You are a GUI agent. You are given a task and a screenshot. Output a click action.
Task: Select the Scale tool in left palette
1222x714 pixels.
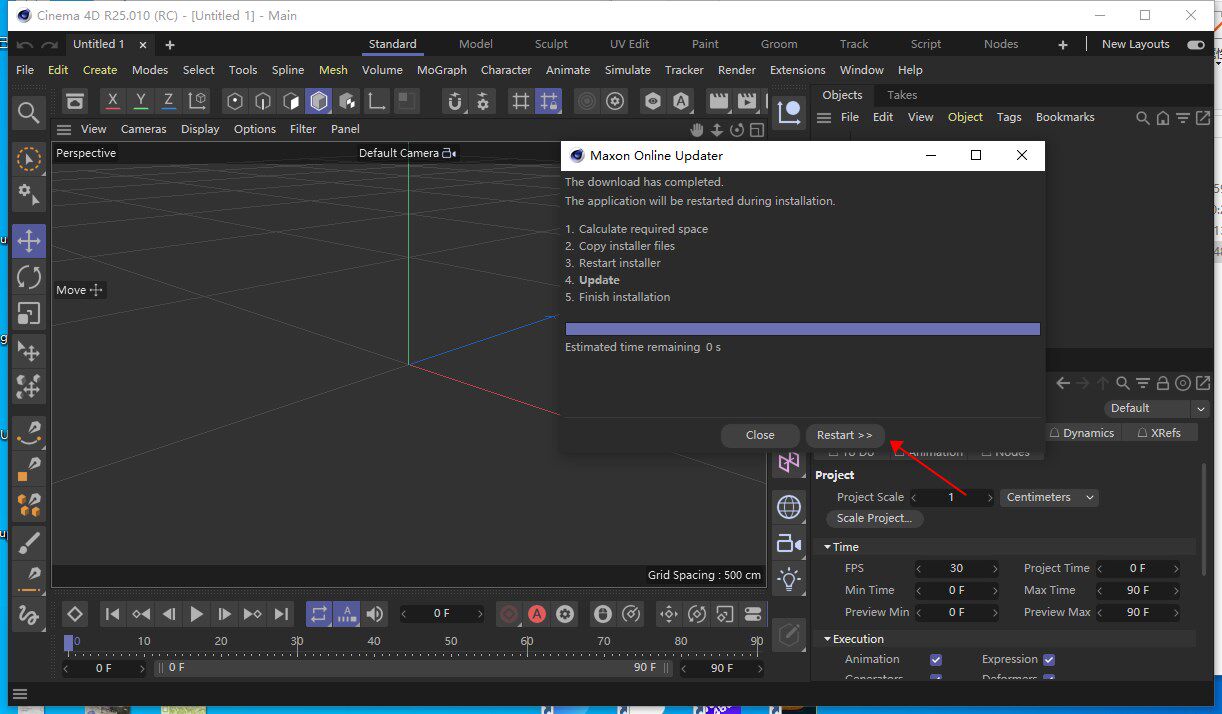coord(29,314)
